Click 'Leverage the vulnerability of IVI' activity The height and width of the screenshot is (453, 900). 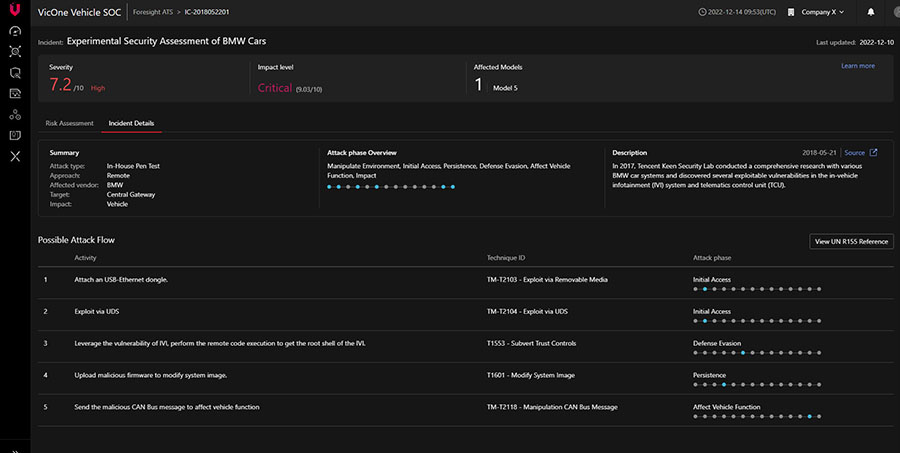(x=220, y=343)
